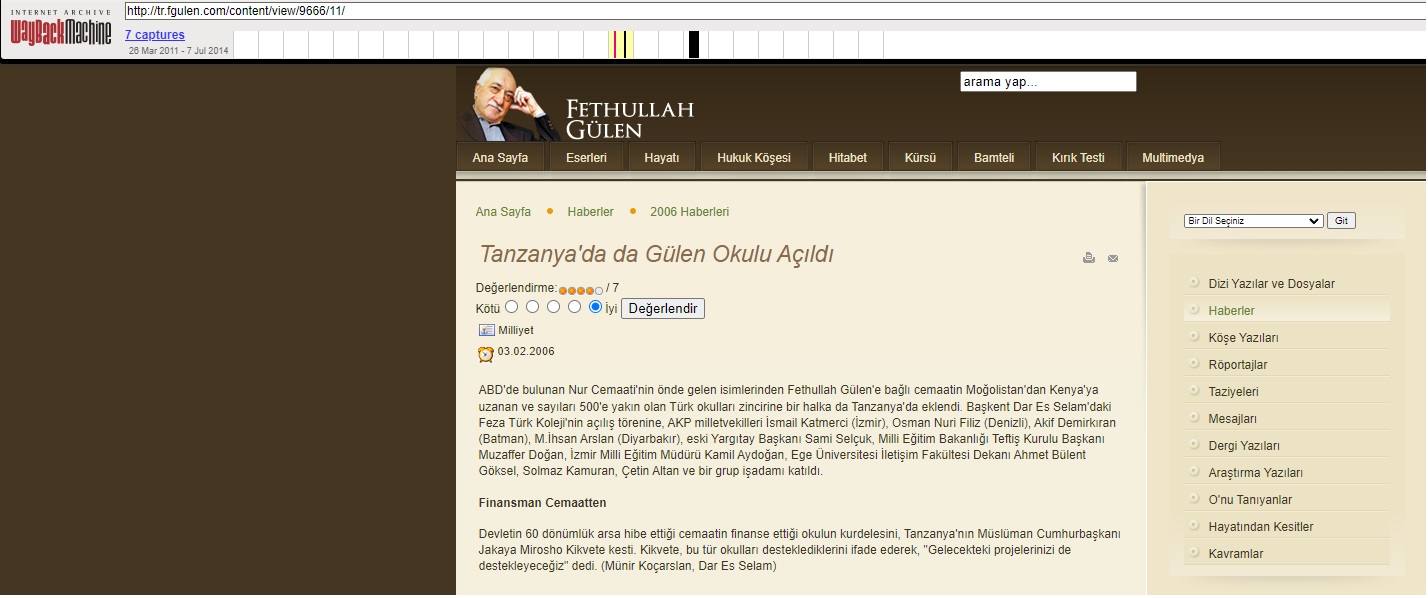The image size is (1428, 598).
Task: Open the '7 captures' link
Action: (x=155, y=35)
